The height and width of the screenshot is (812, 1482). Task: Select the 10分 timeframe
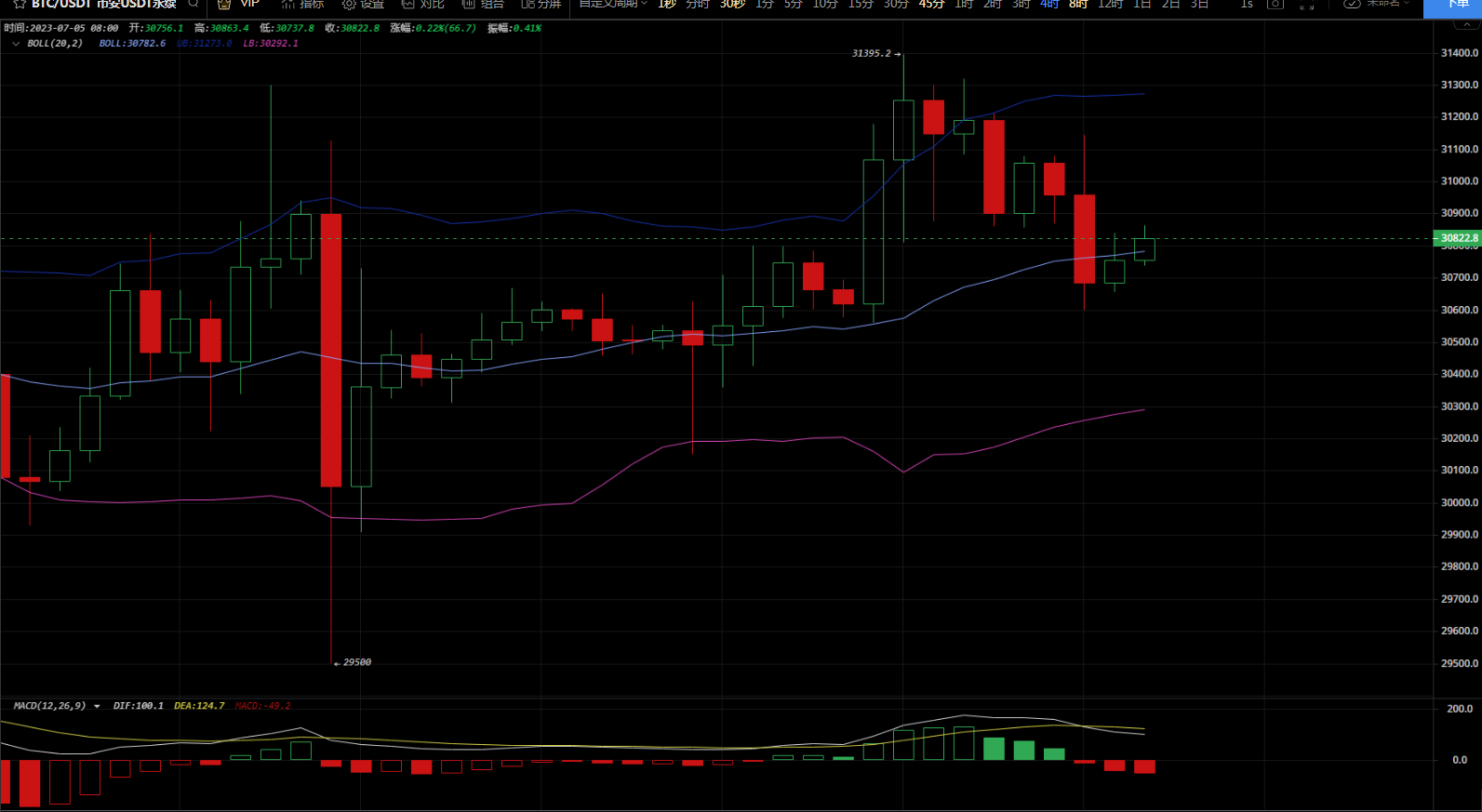click(825, 4)
